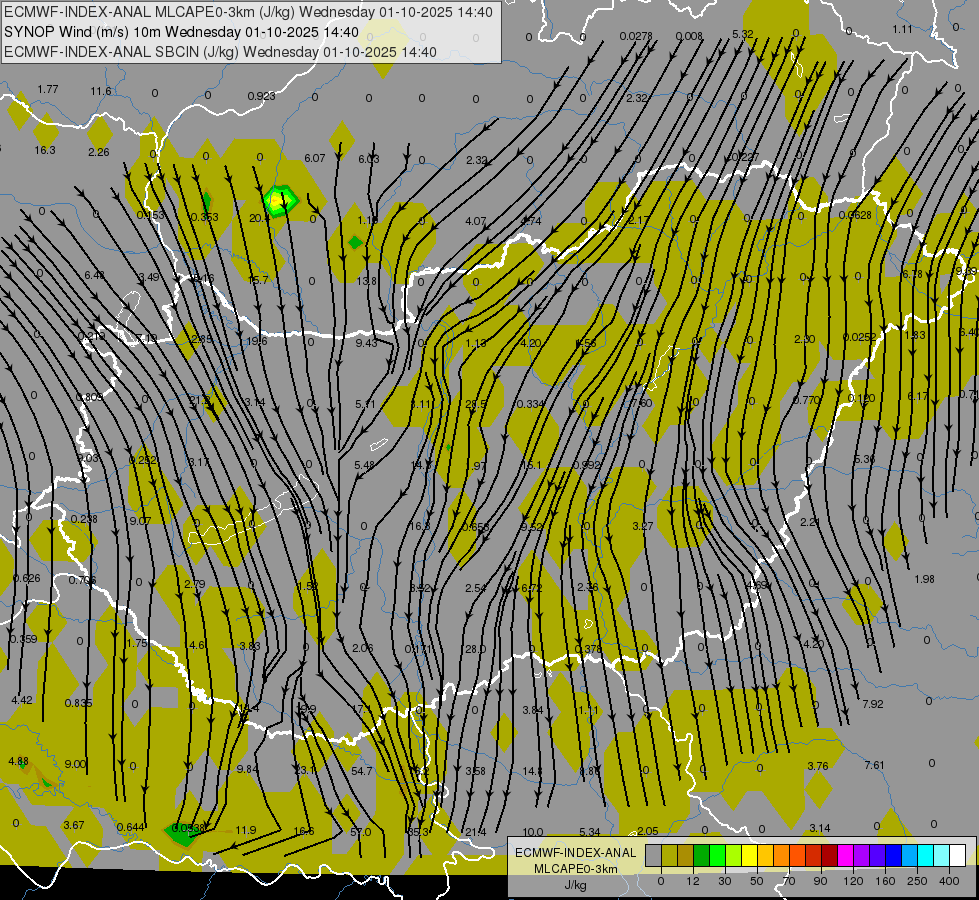Pick the bright green legend swatch
This screenshot has width=979, height=900.
[x=717, y=855]
